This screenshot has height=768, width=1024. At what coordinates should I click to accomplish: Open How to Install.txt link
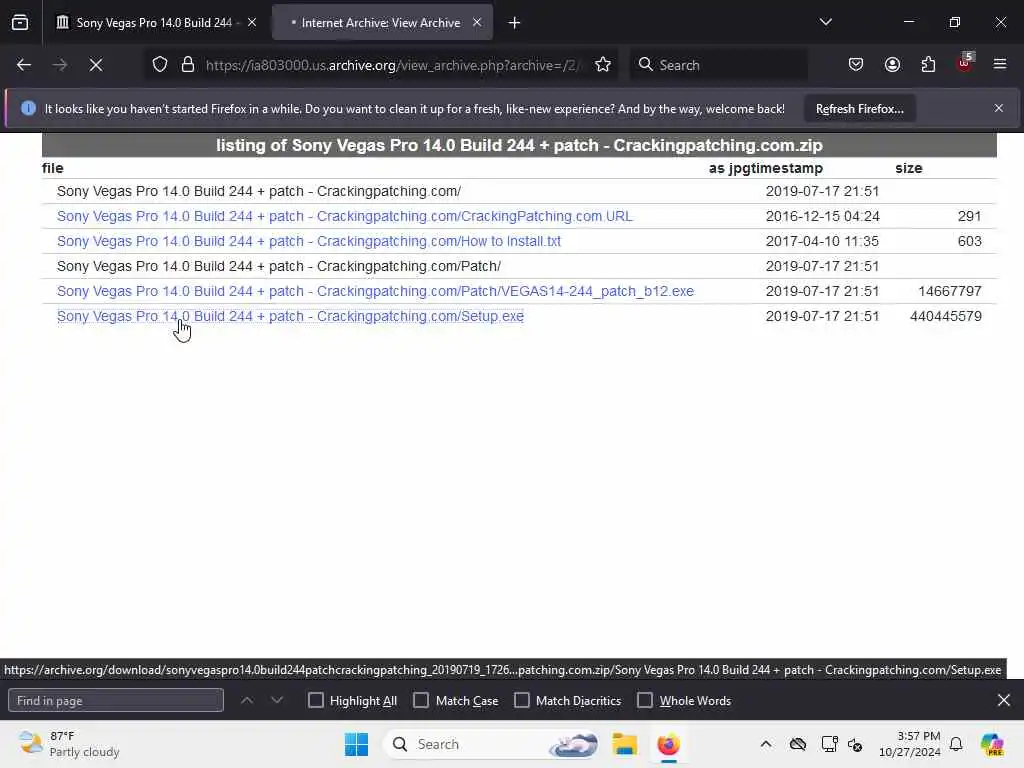(x=308, y=241)
